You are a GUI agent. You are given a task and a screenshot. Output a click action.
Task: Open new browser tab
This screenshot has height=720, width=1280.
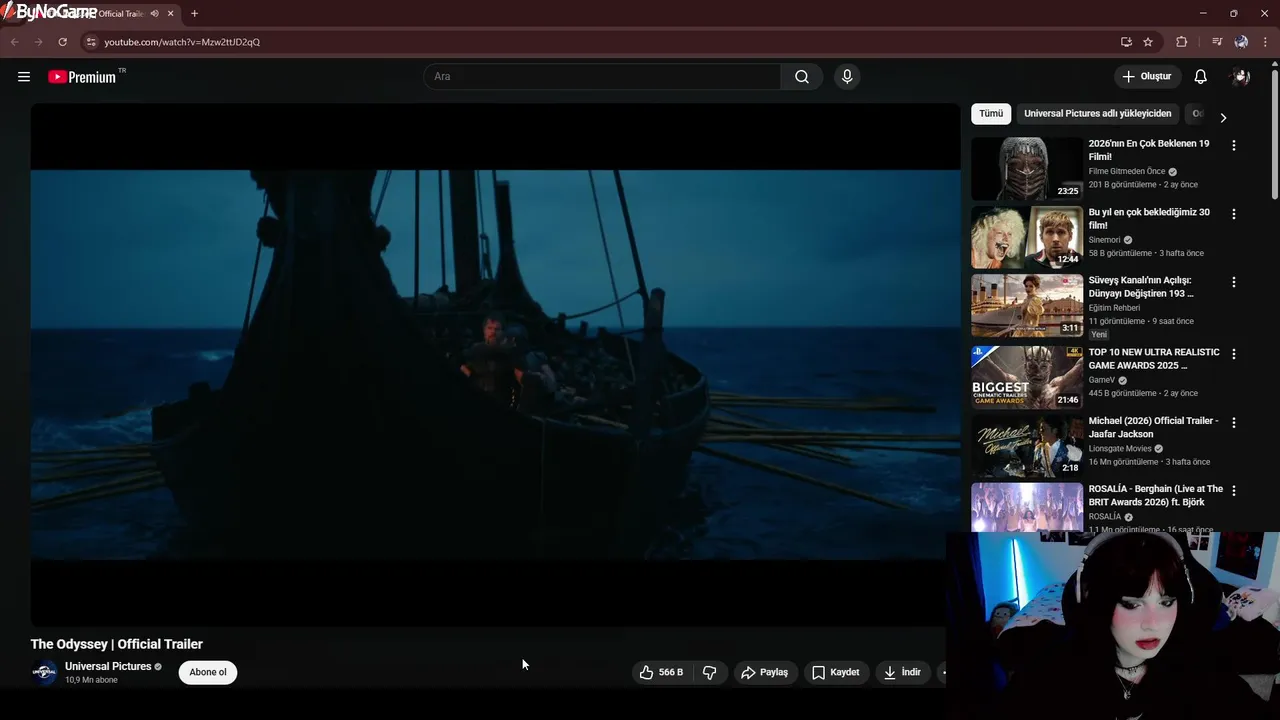194,13
